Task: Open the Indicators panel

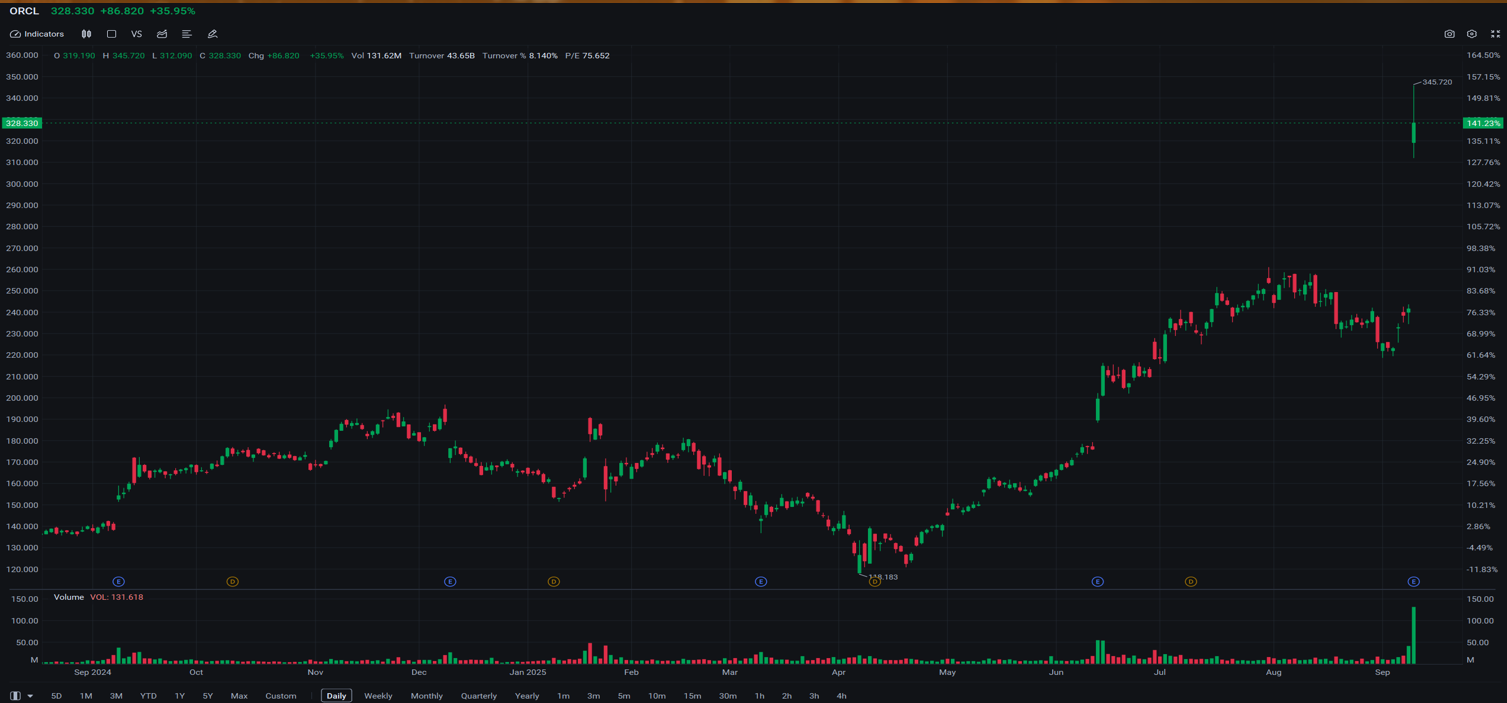Action: pos(37,34)
